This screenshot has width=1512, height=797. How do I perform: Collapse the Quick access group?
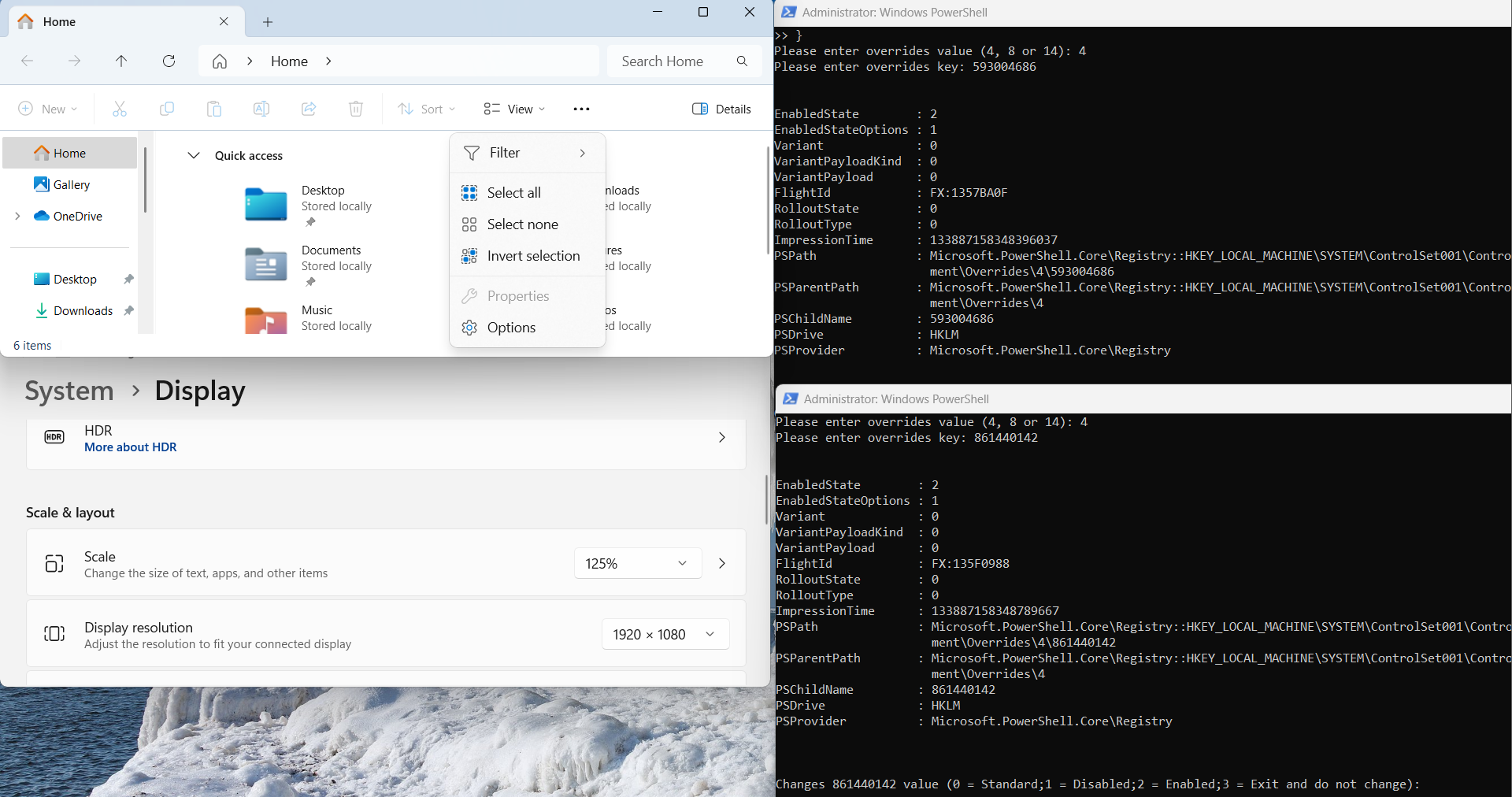click(x=194, y=156)
